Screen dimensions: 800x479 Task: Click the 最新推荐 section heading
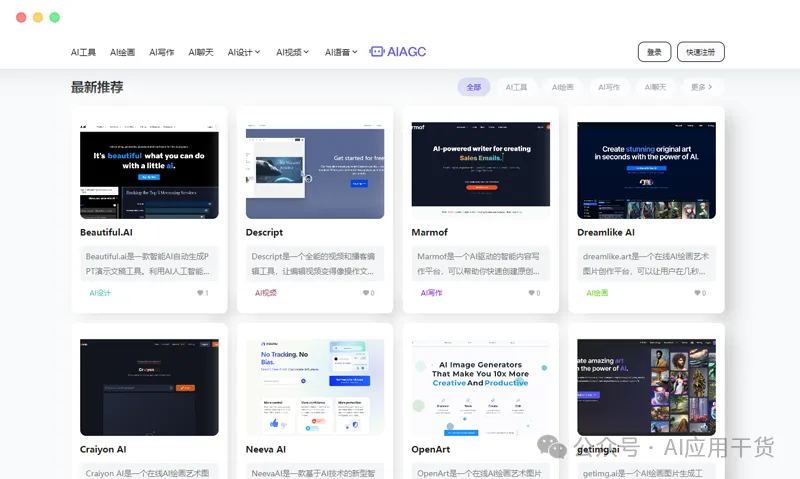click(97, 87)
